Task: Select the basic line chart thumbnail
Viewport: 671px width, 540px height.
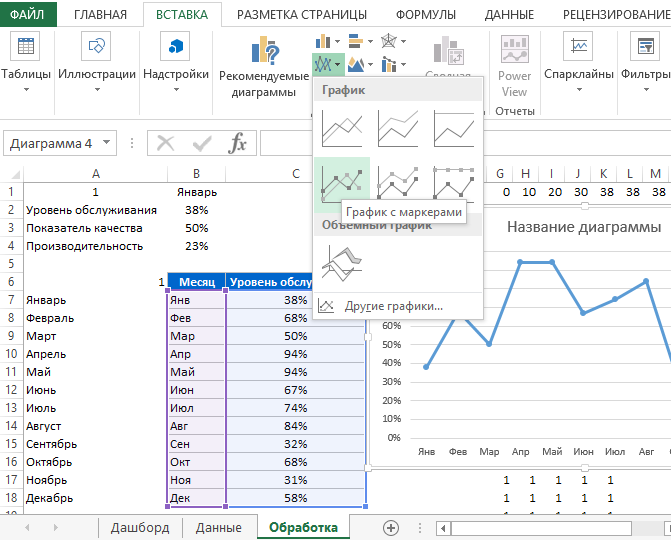Action: pyautogui.click(x=341, y=128)
